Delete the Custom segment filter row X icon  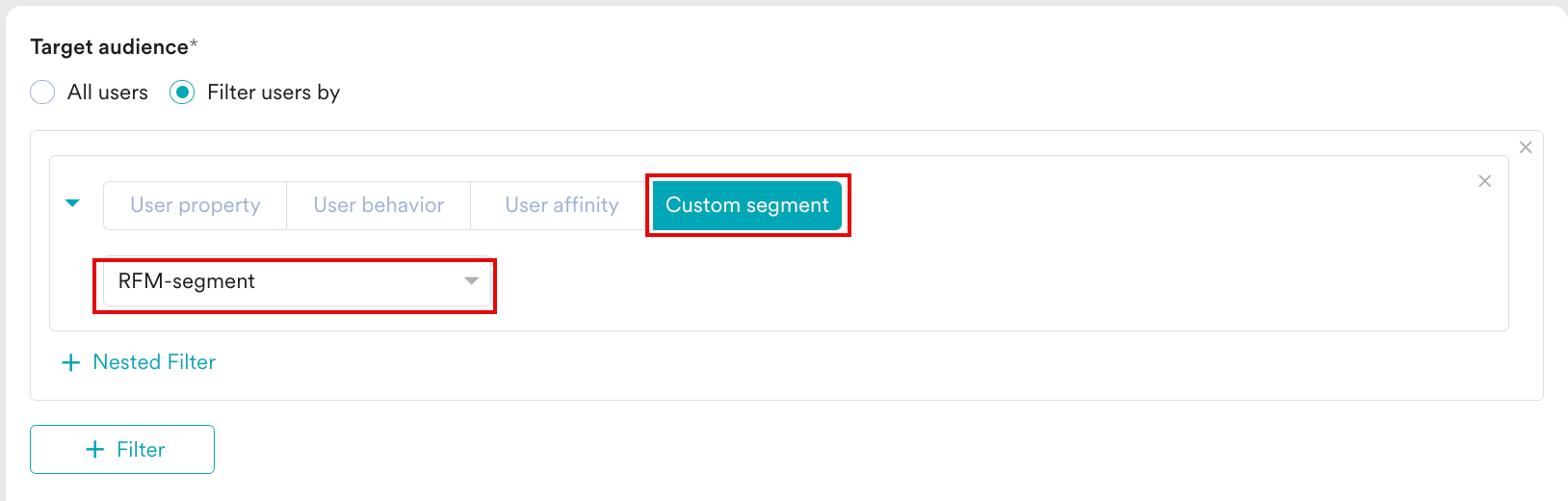1484,181
